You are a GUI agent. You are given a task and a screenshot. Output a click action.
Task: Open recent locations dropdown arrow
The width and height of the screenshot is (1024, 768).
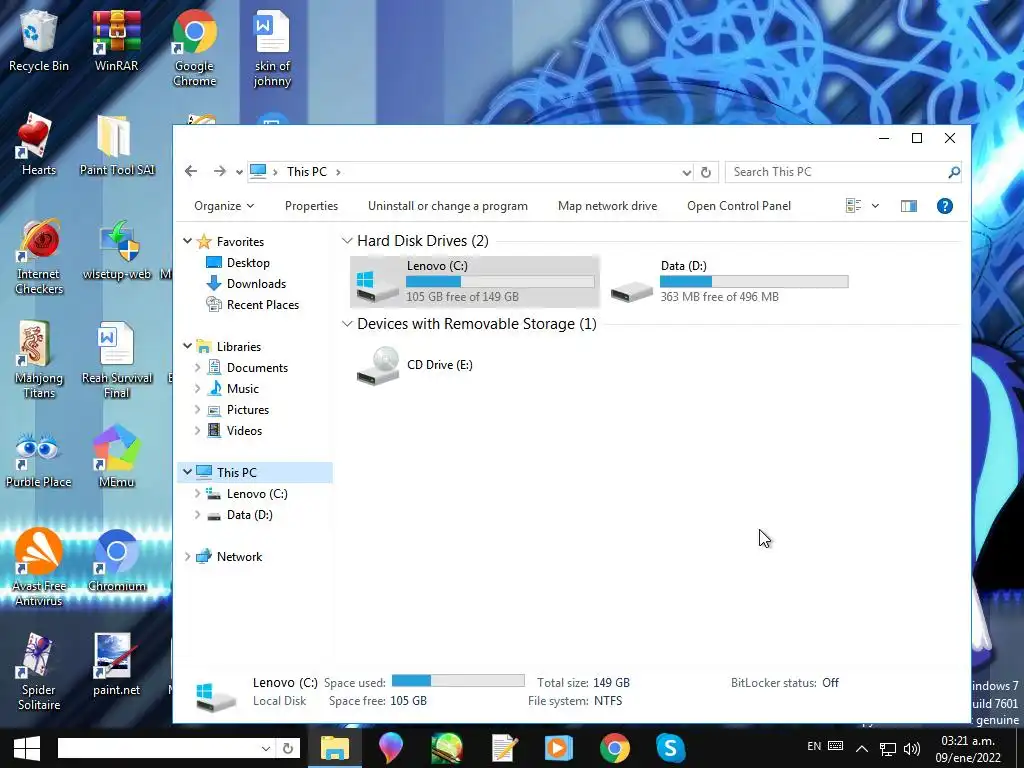(x=239, y=172)
